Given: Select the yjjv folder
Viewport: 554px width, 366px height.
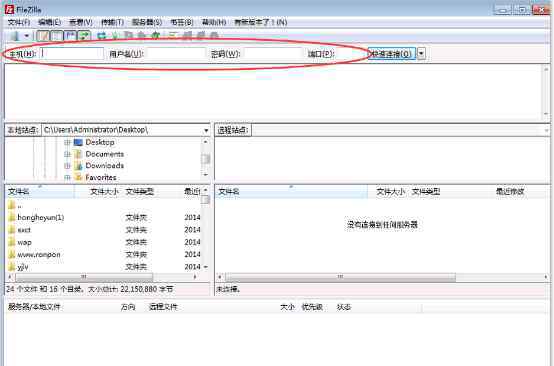Looking at the screenshot, I should [x=23, y=267].
